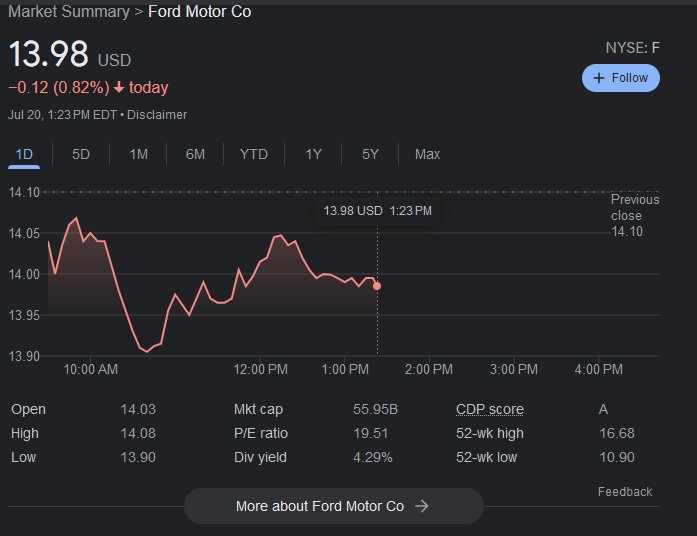Select the 1M chart range tab
Viewport: 697px width, 536px height.
click(x=138, y=154)
